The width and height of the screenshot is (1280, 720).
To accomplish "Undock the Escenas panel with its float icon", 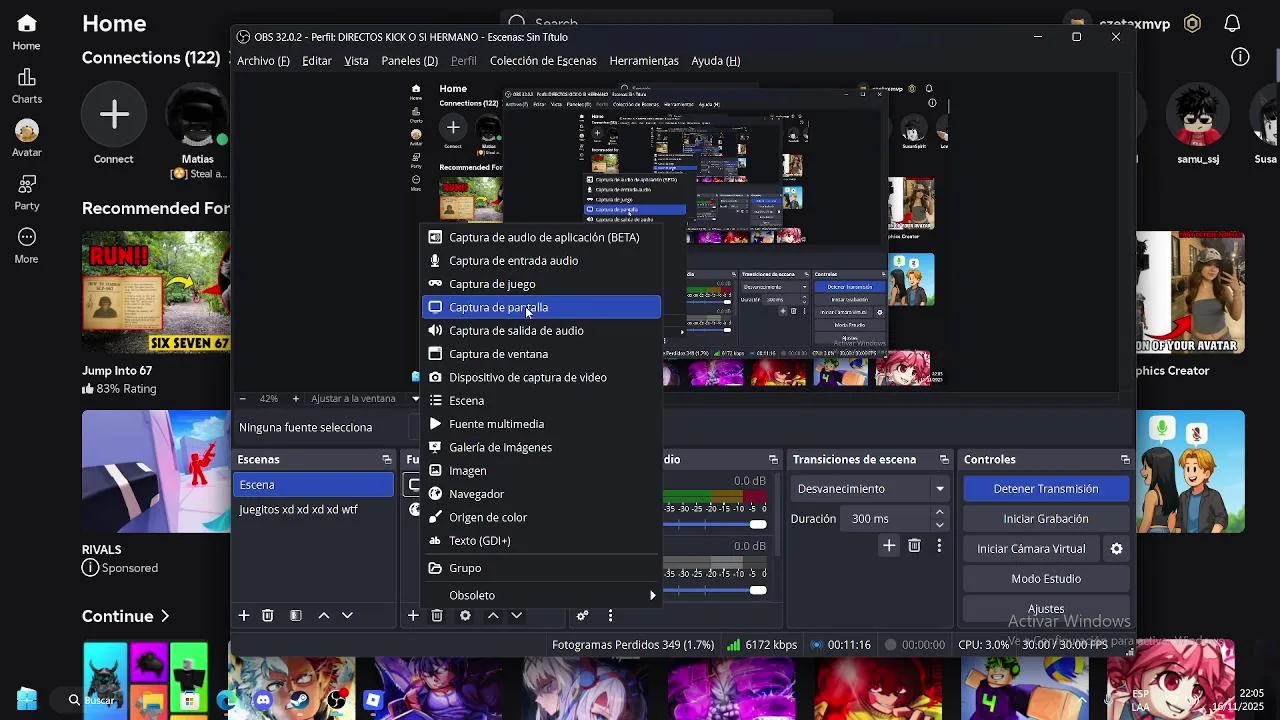I will (x=387, y=460).
